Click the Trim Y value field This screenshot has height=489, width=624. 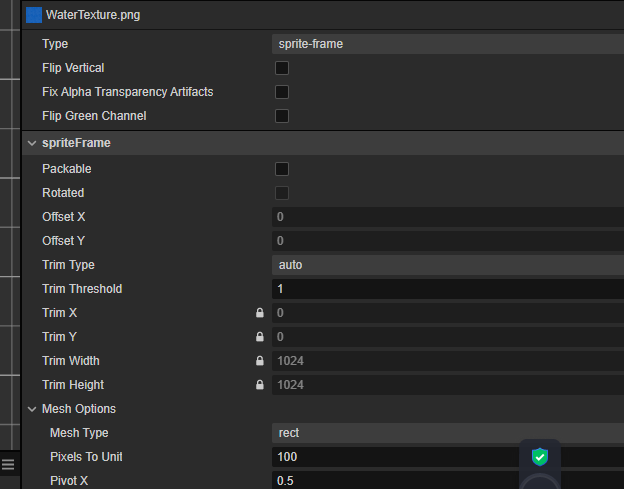coord(448,337)
